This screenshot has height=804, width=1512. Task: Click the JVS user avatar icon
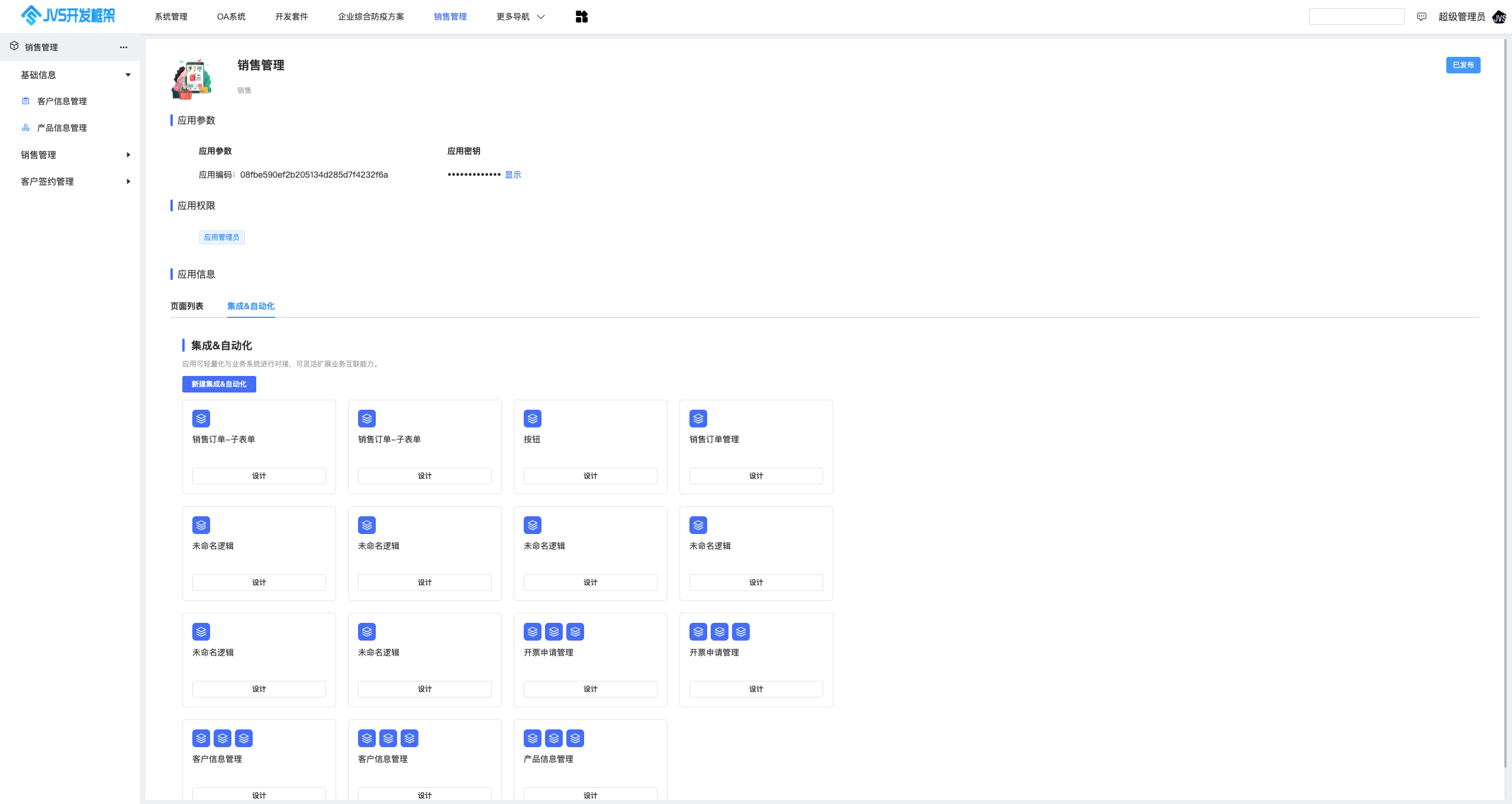pos(1499,17)
